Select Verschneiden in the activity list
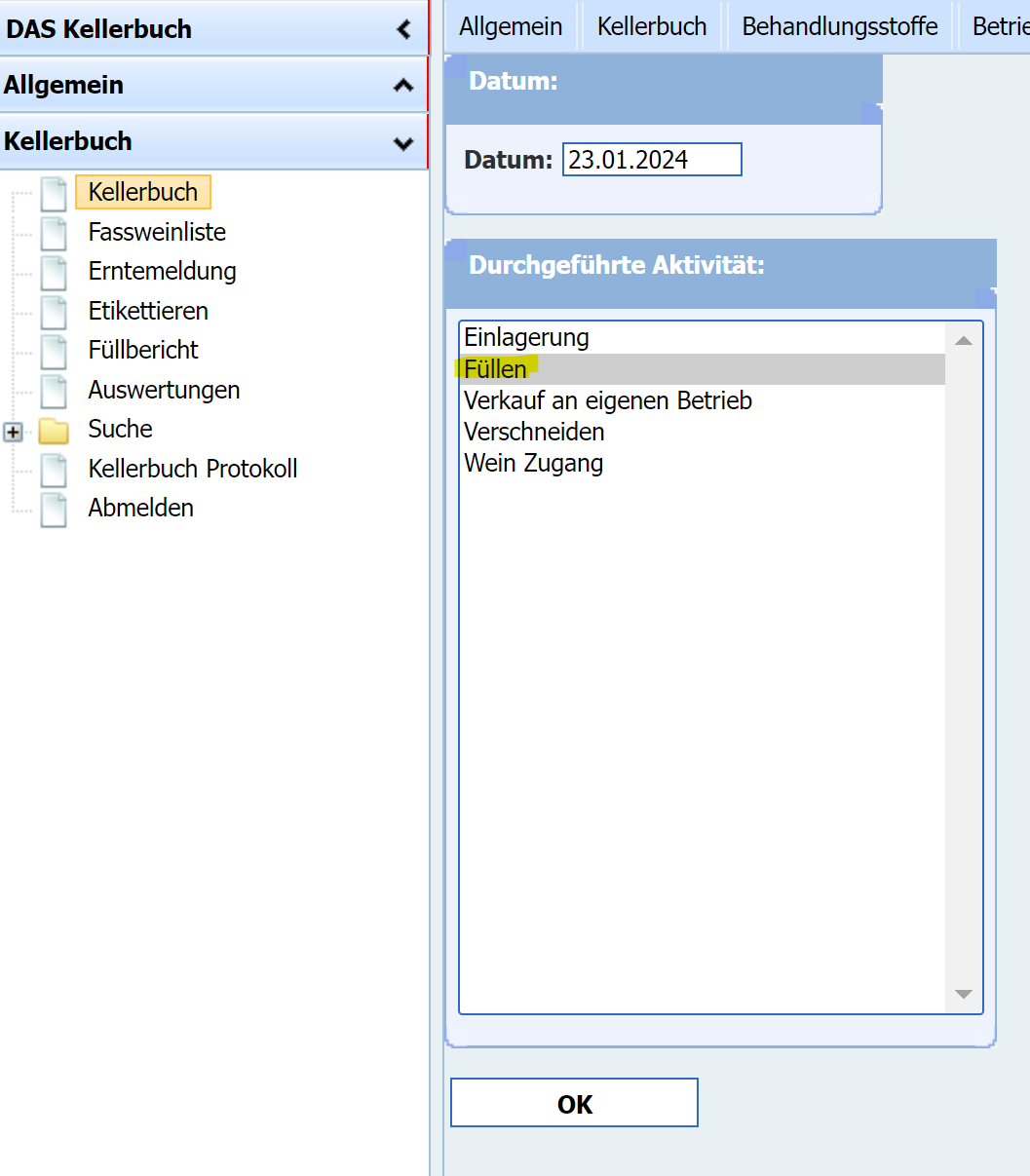The image size is (1030, 1176). point(534,432)
